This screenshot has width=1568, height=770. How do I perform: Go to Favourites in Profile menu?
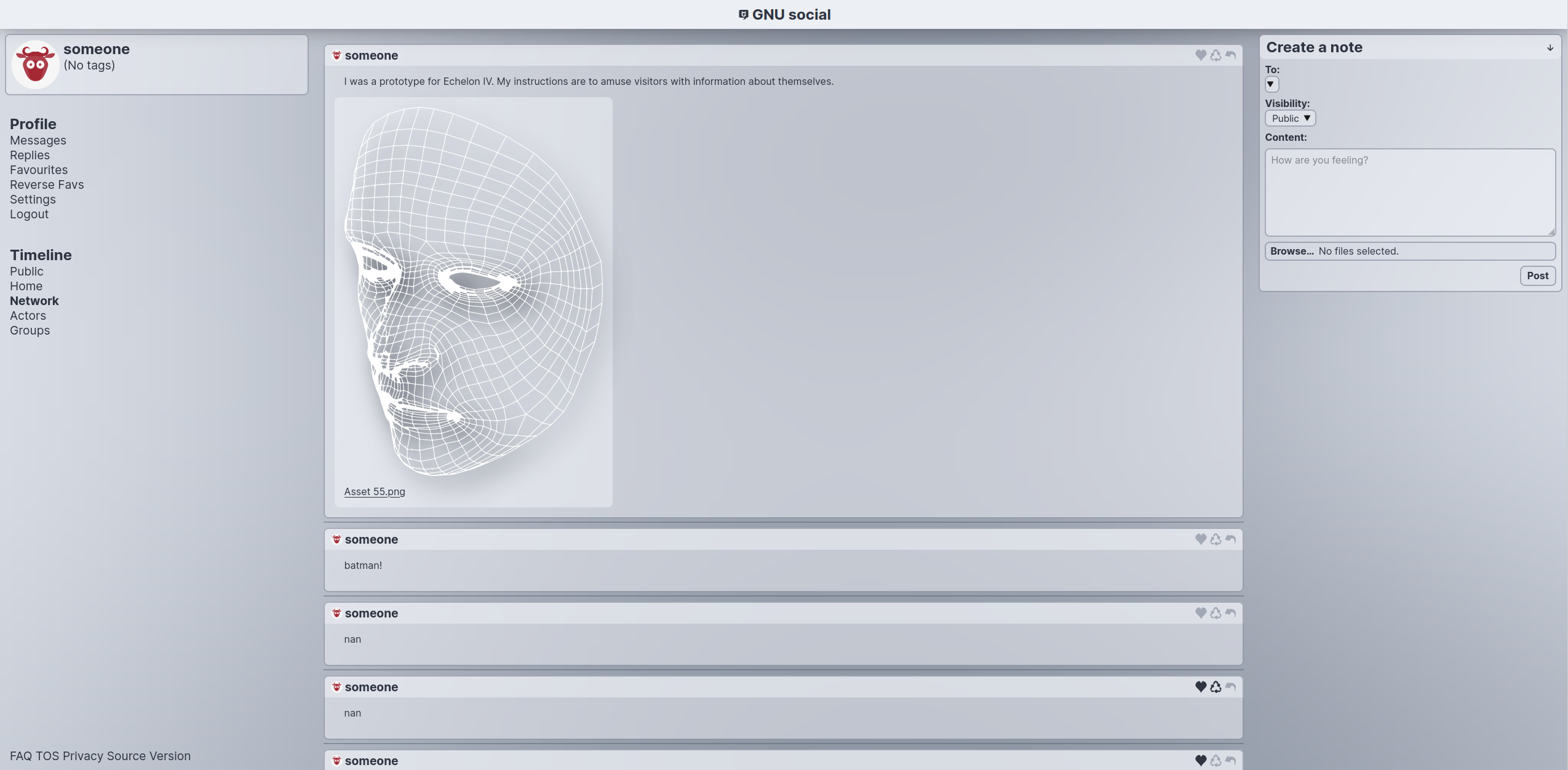pos(39,170)
